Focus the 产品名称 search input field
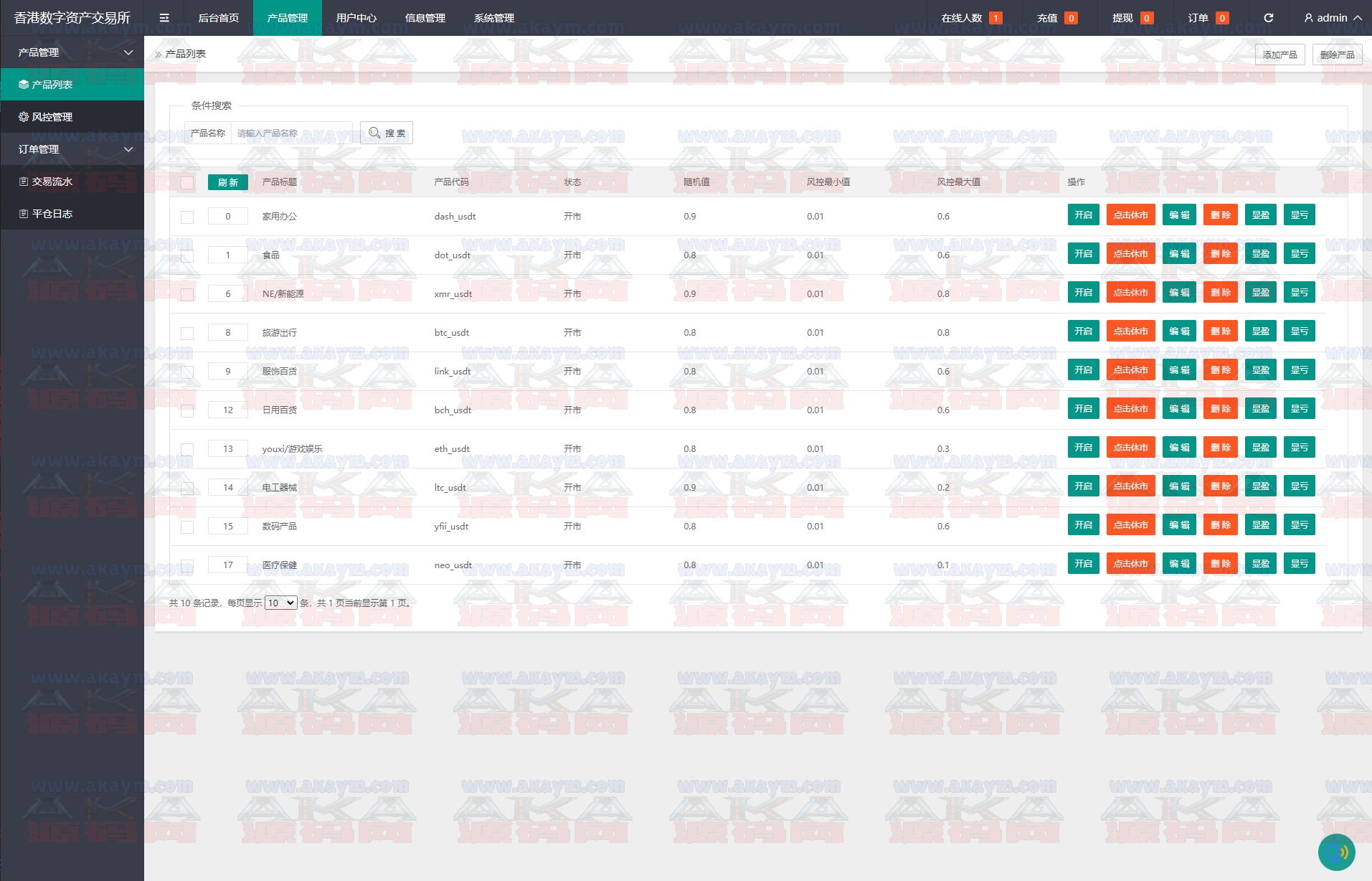 click(291, 133)
